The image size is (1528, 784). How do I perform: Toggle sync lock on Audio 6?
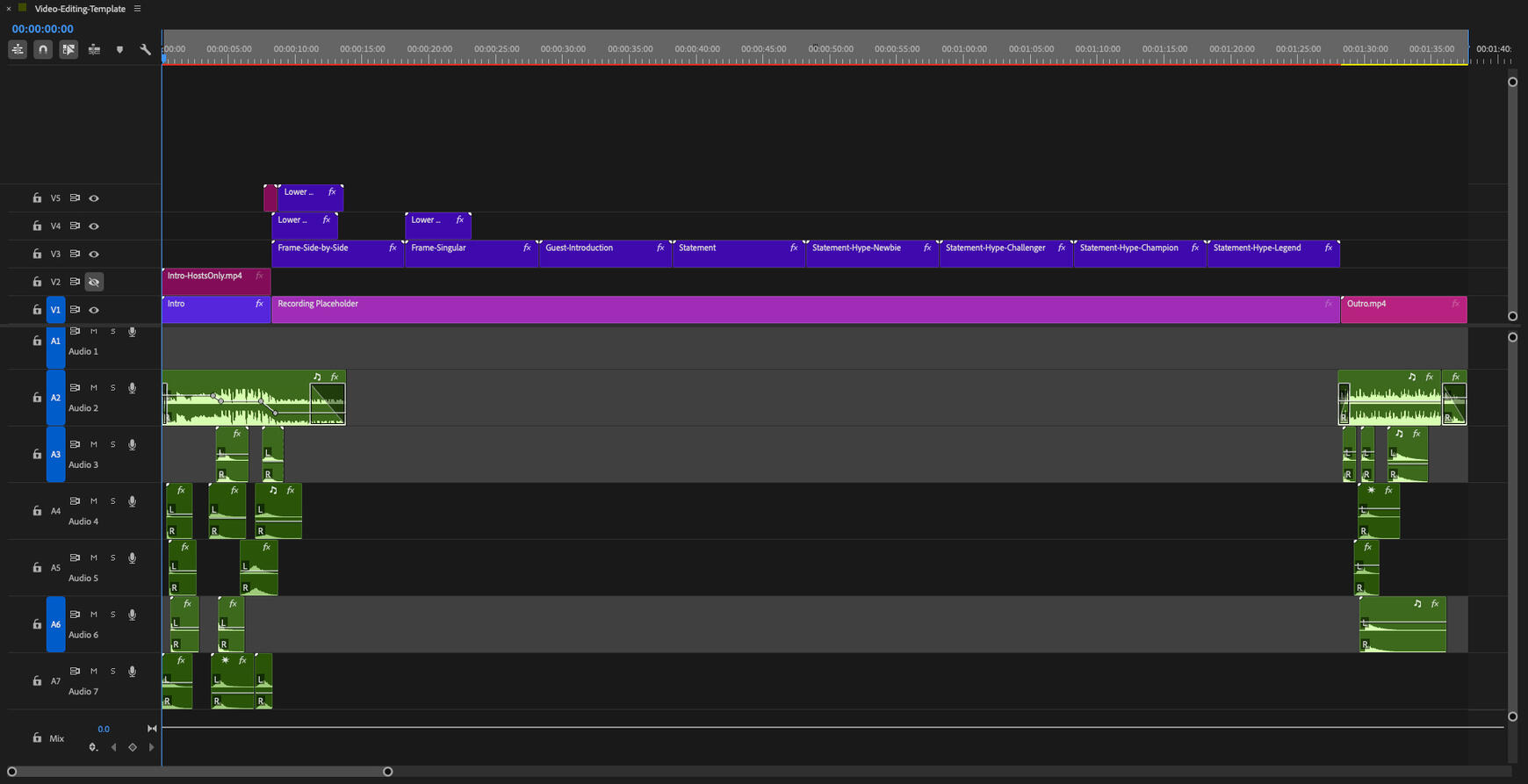coord(75,615)
